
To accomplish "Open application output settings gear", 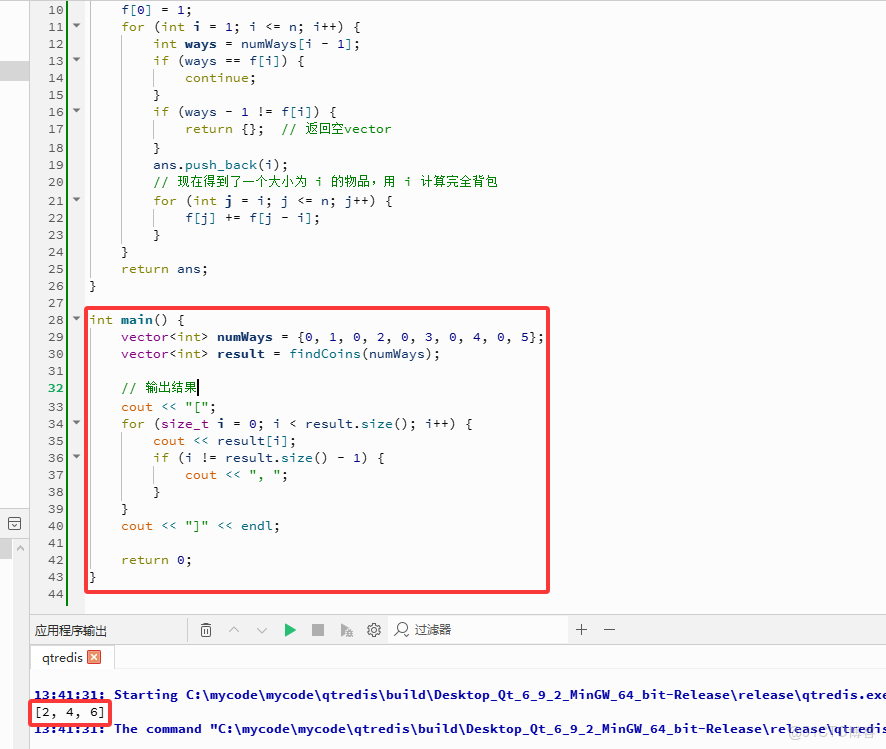I will (373, 630).
